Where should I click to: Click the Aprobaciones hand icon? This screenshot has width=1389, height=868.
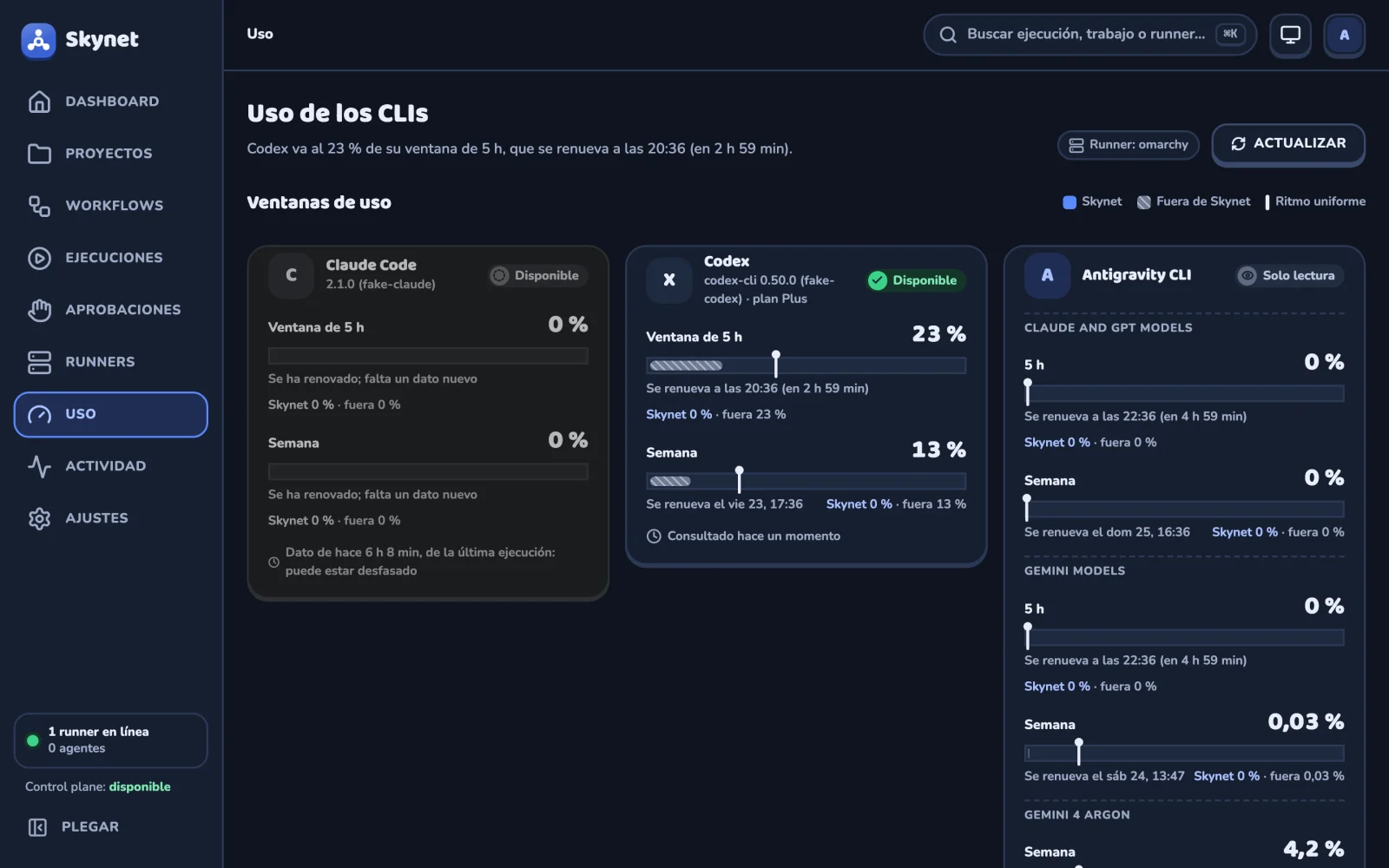pyautogui.click(x=39, y=310)
